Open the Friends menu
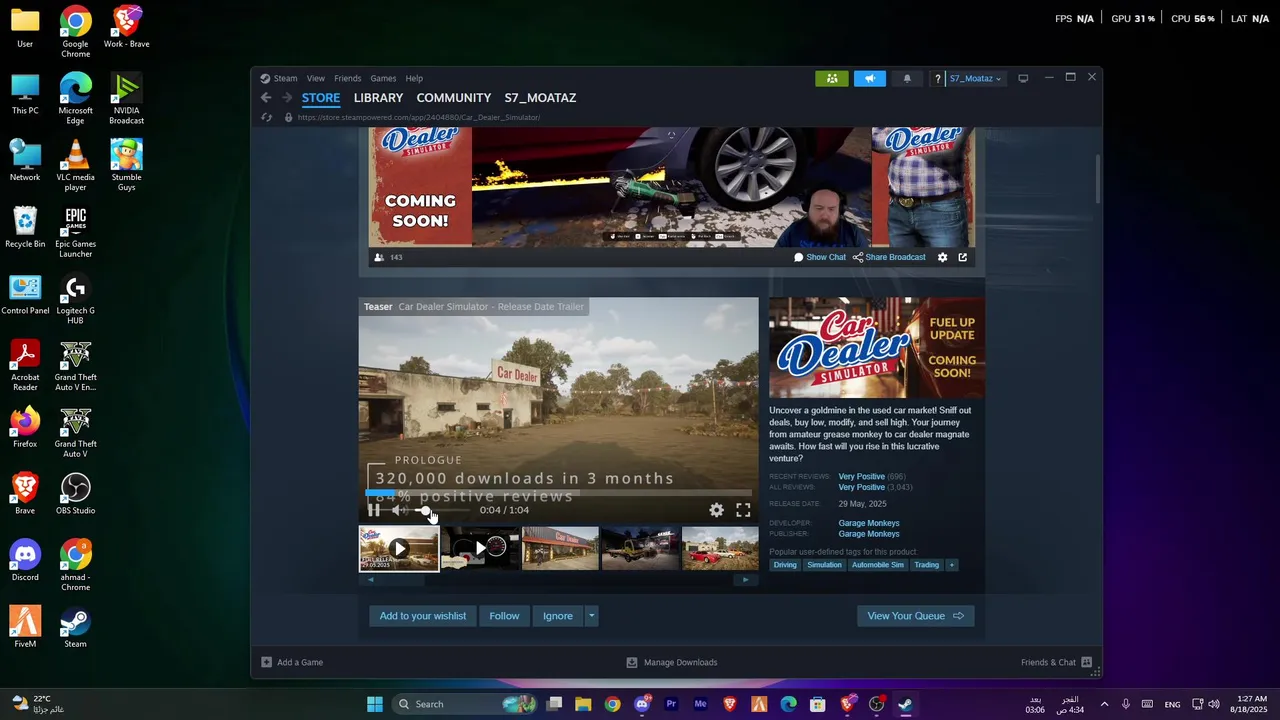 tap(348, 78)
